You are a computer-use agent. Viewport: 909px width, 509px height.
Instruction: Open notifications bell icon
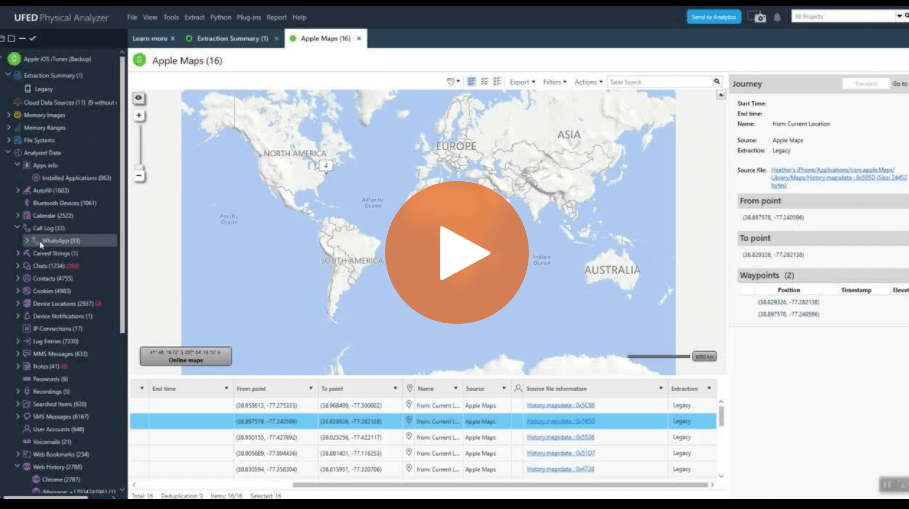[x=777, y=17]
